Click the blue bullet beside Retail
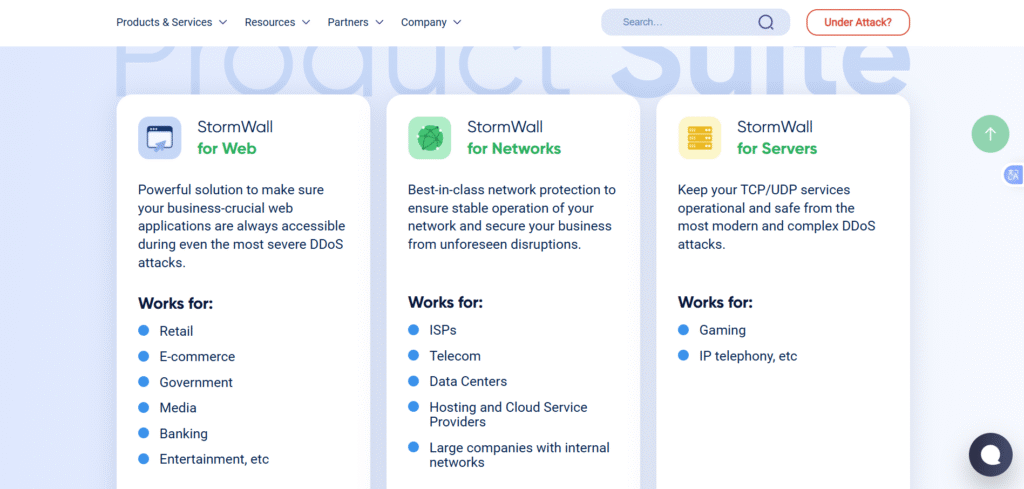Image resolution: width=1024 pixels, height=489 pixels. click(143, 331)
